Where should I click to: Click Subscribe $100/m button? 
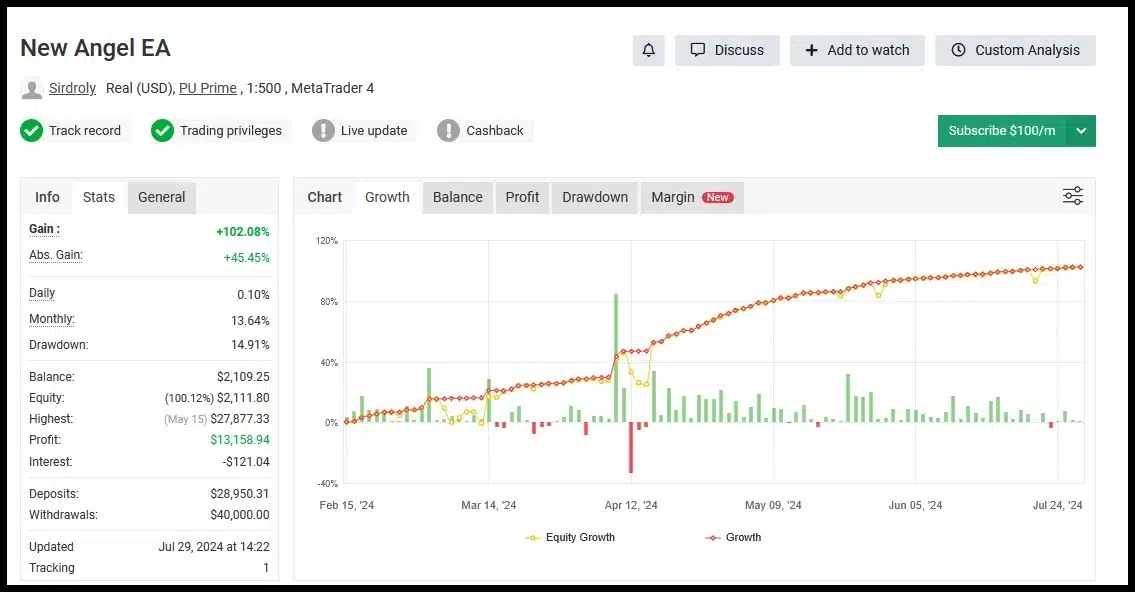pos(1001,131)
